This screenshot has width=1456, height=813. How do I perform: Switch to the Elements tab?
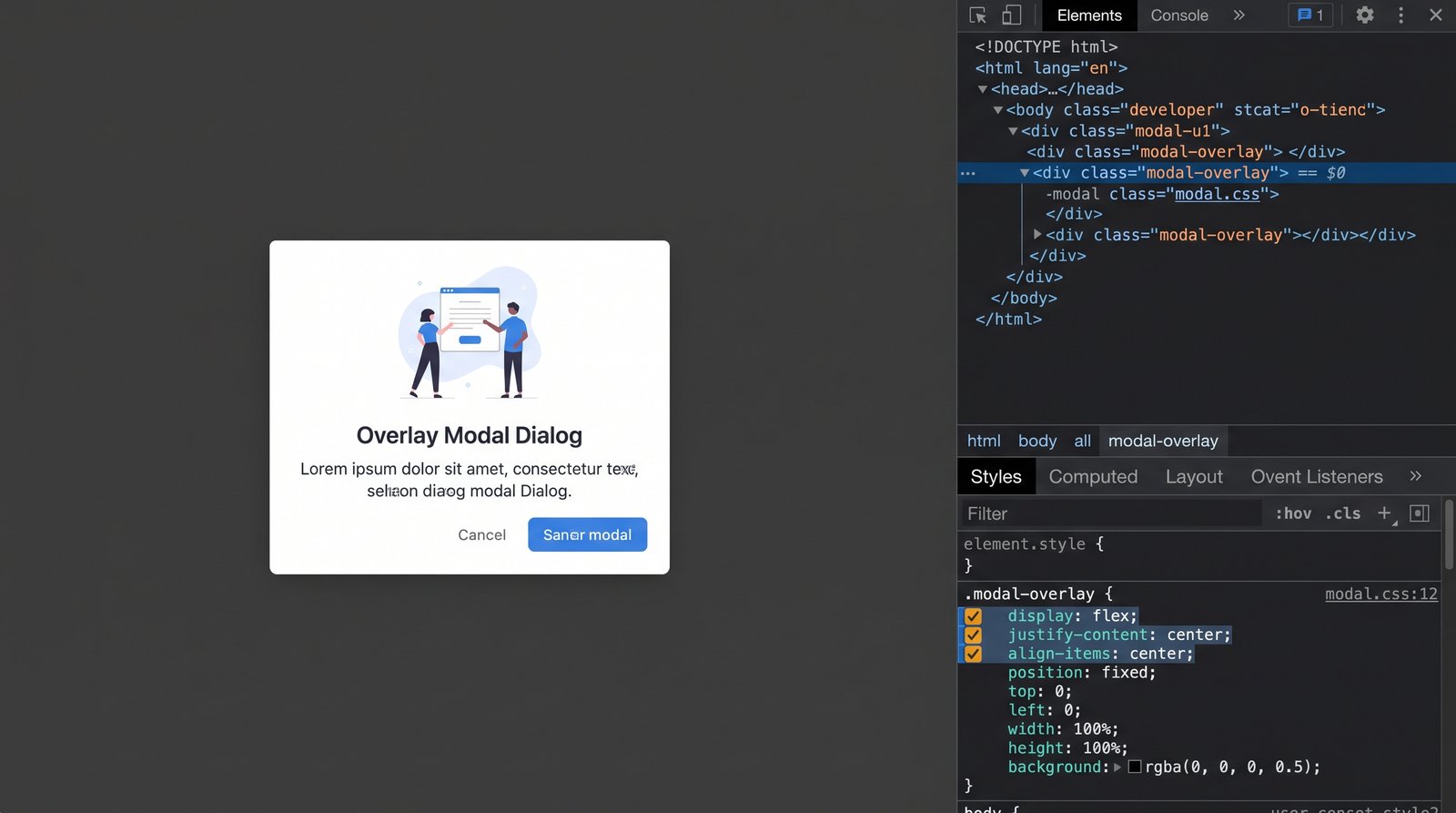tap(1089, 15)
